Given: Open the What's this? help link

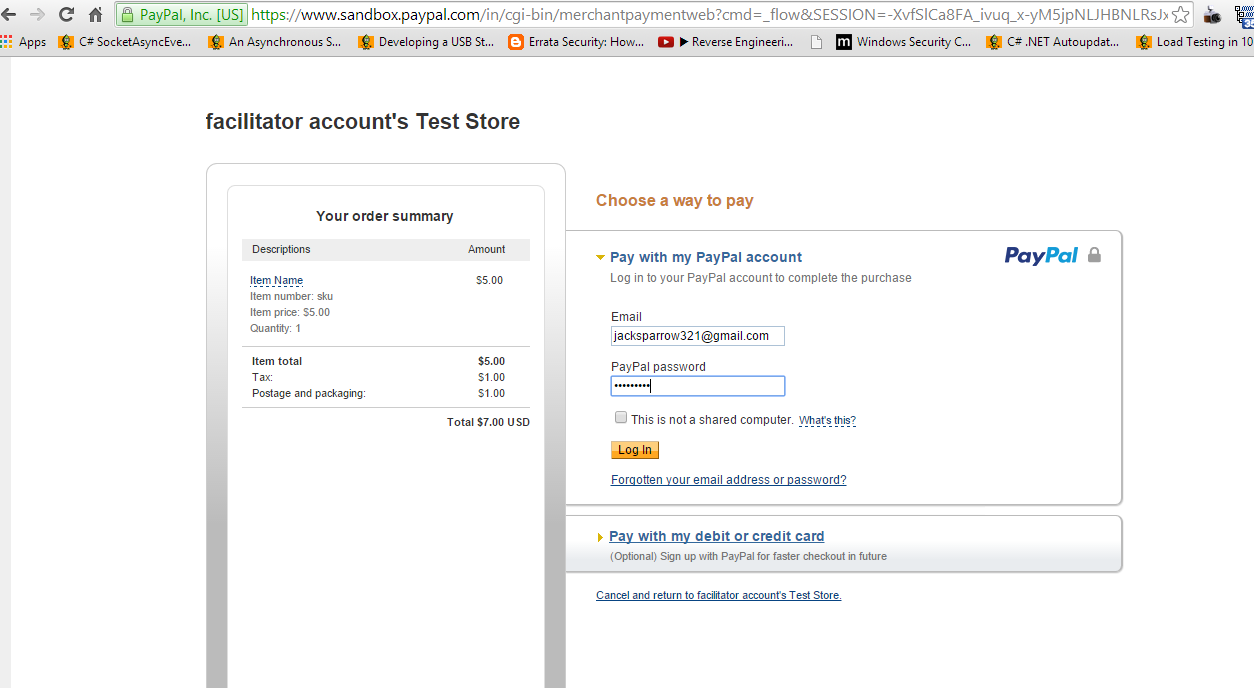Looking at the screenshot, I should [827, 420].
